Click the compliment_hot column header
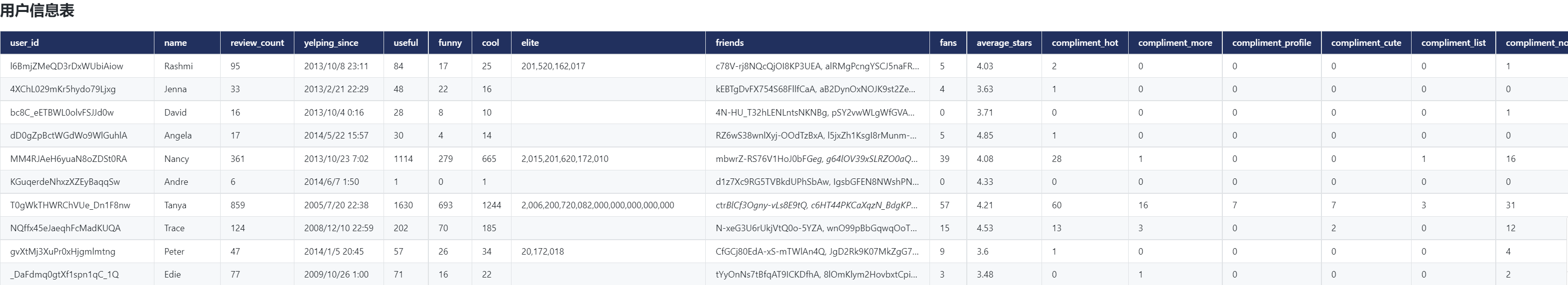1568x285 pixels. click(x=1085, y=43)
